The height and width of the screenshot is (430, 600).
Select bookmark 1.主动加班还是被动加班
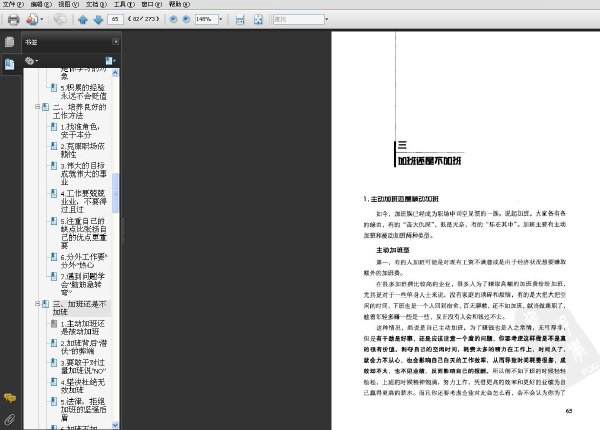coord(82,327)
